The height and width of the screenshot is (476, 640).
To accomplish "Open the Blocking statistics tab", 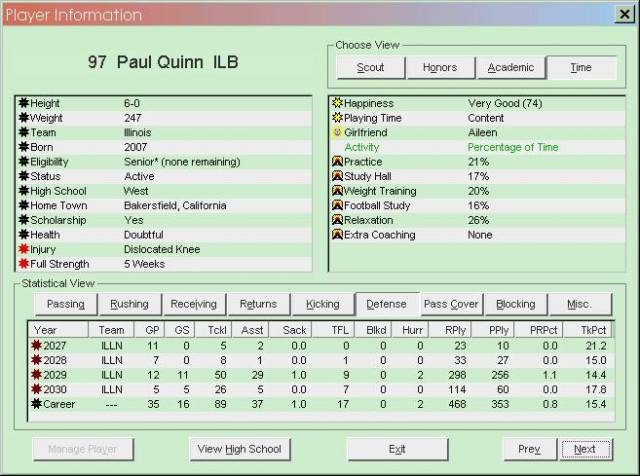I will click(x=516, y=304).
